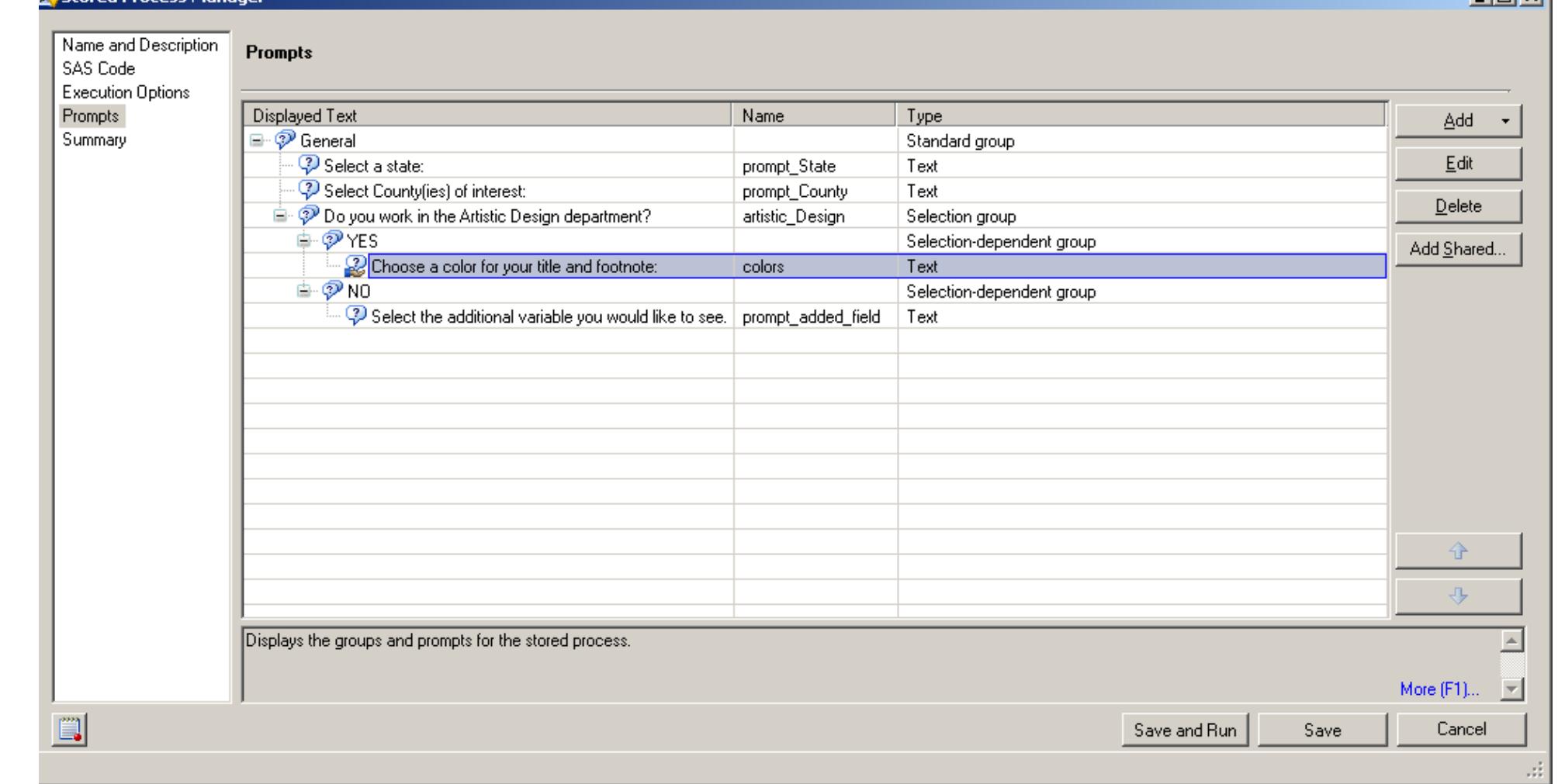Select 'Choose a color for your title and footnote:' row
Image resolution: width=1565 pixels, height=784 pixels.
pos(815,266)
